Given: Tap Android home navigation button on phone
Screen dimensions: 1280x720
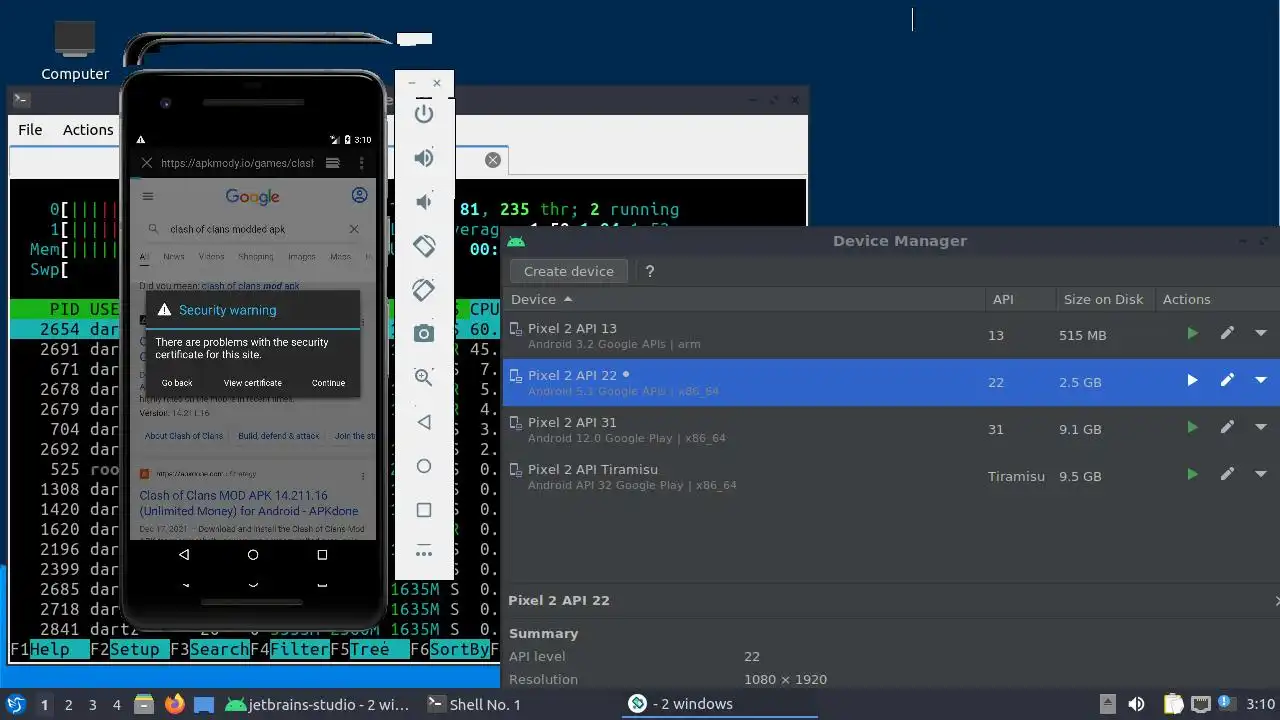Looking at the screenshot, I should click(x=253, y=554).
